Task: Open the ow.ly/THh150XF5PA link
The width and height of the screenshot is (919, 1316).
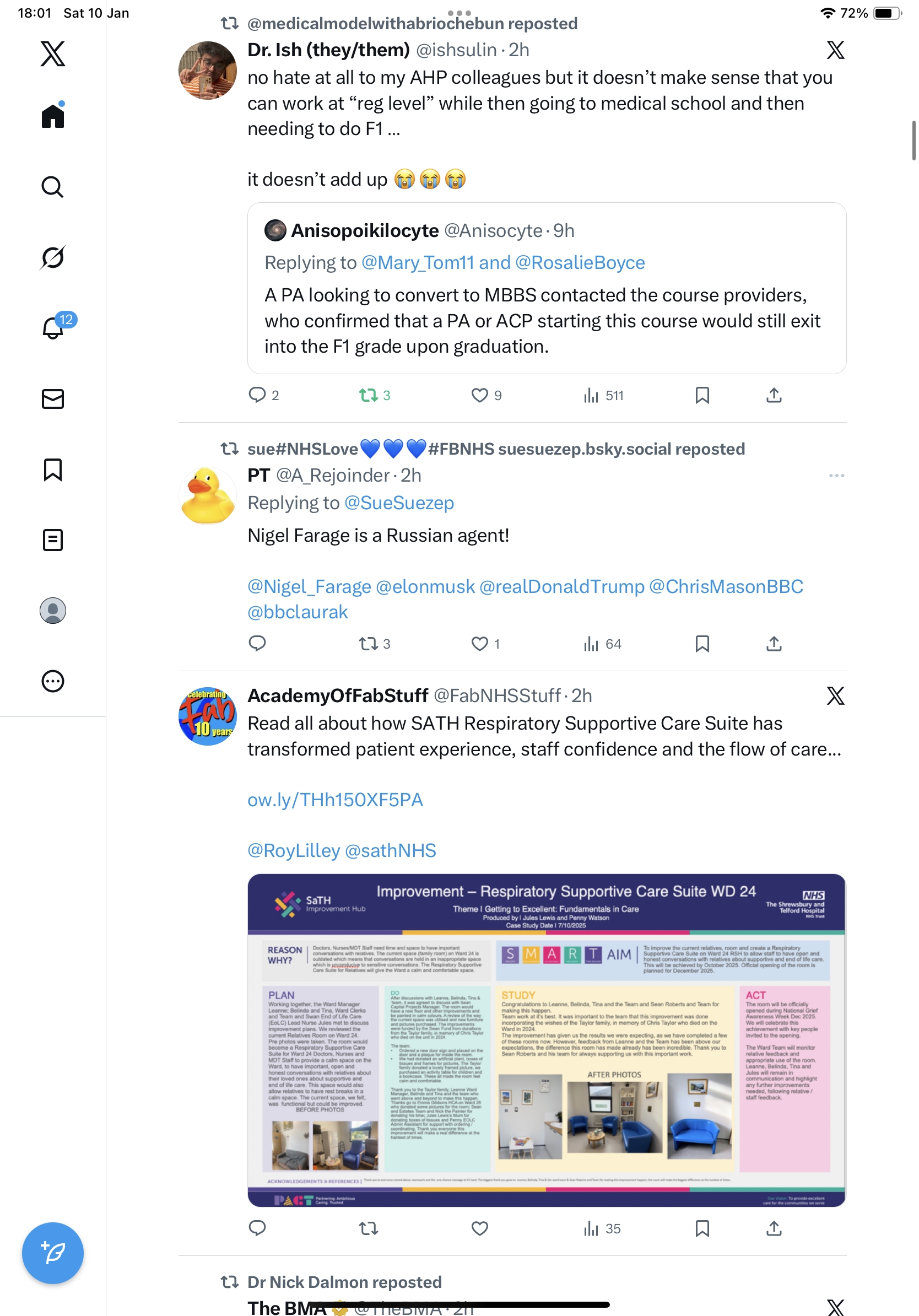Action: (335, 800)
